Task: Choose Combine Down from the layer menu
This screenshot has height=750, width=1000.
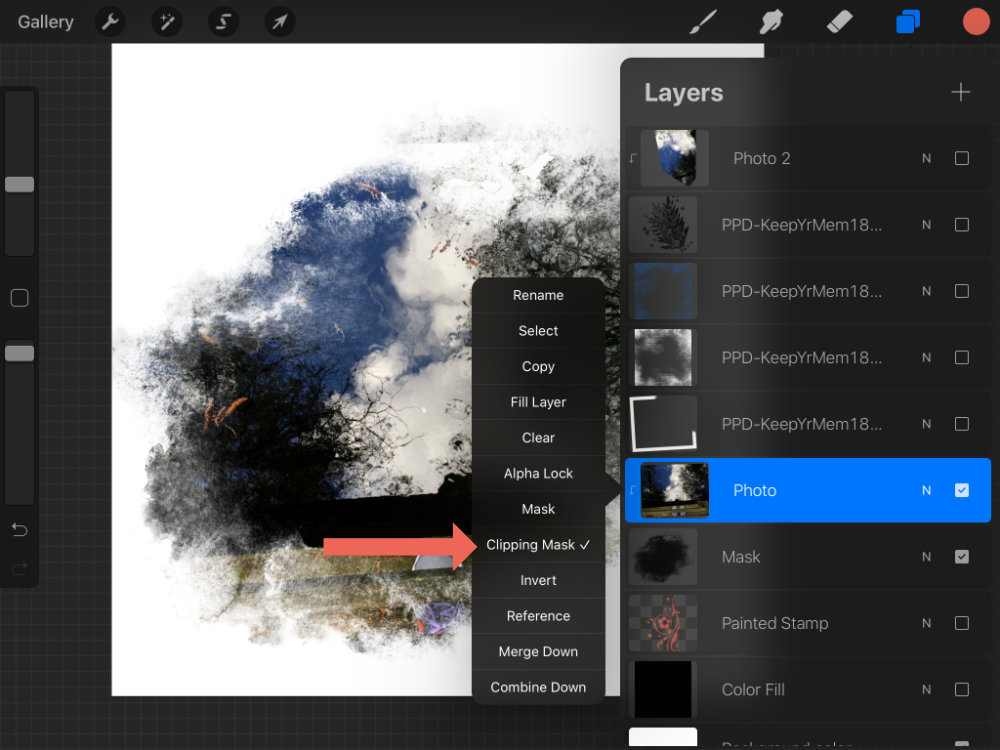Action: tap(538, 688)
